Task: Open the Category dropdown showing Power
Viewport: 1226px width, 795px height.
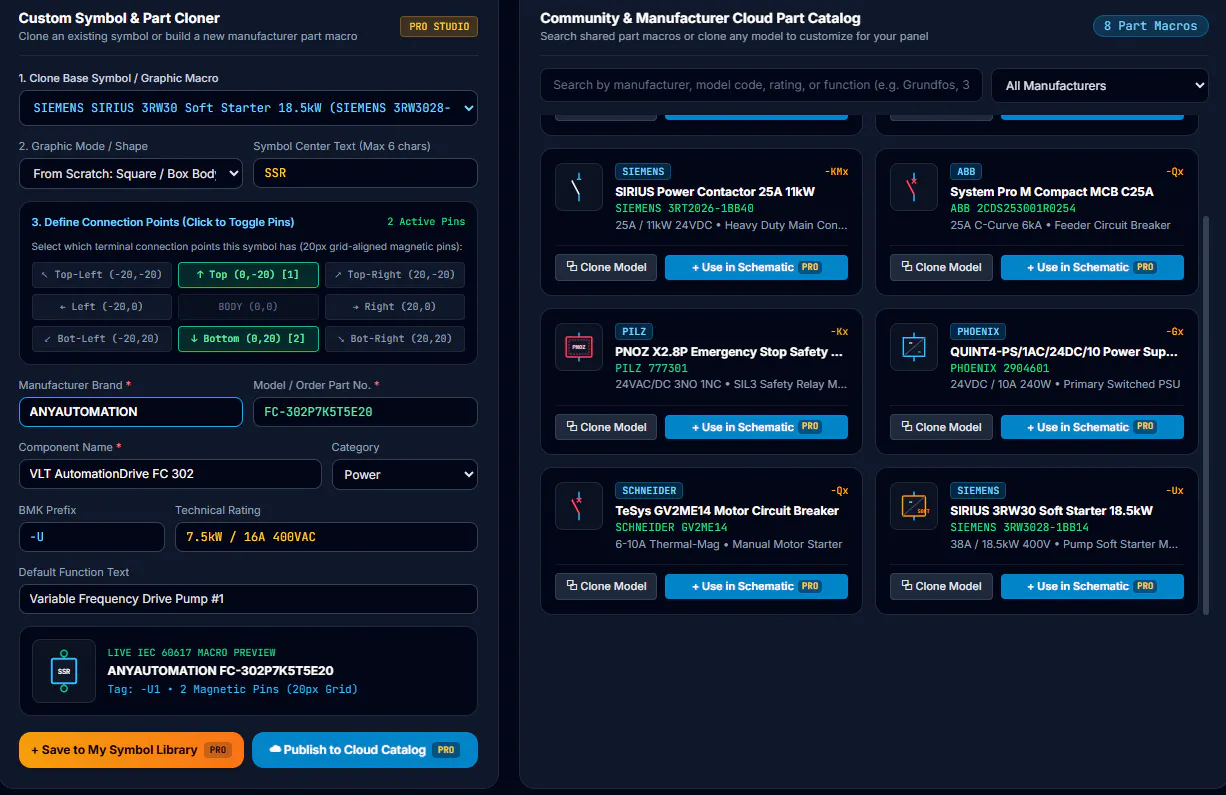Action: point(405,474)
